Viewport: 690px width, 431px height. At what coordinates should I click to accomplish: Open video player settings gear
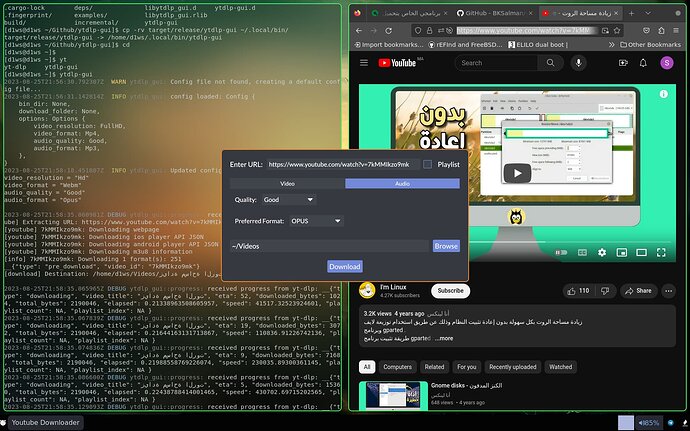pyautogui.click(x=602, y=252)
